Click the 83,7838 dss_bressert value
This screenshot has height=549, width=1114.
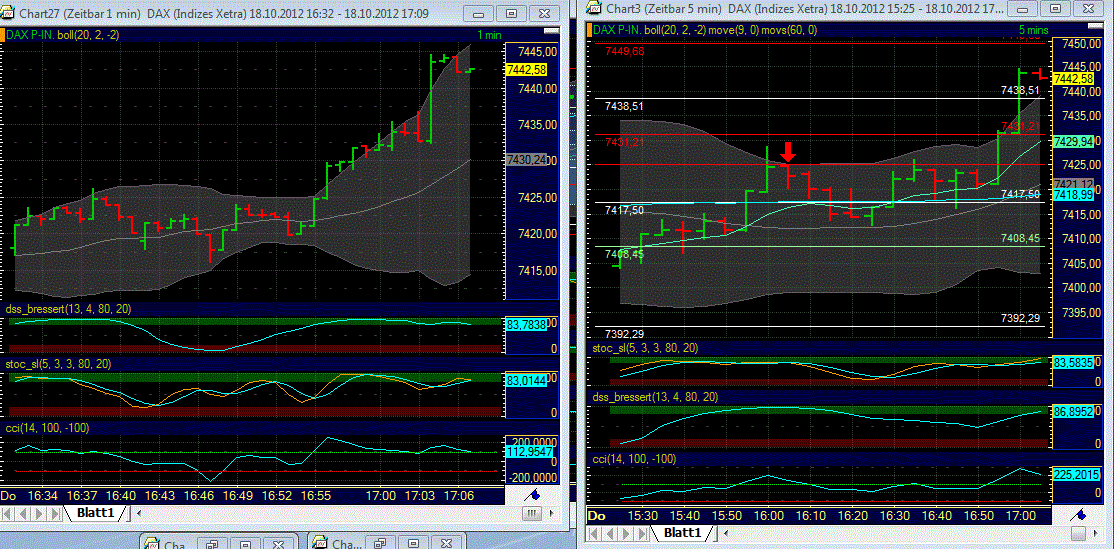(x=526, y=324)
